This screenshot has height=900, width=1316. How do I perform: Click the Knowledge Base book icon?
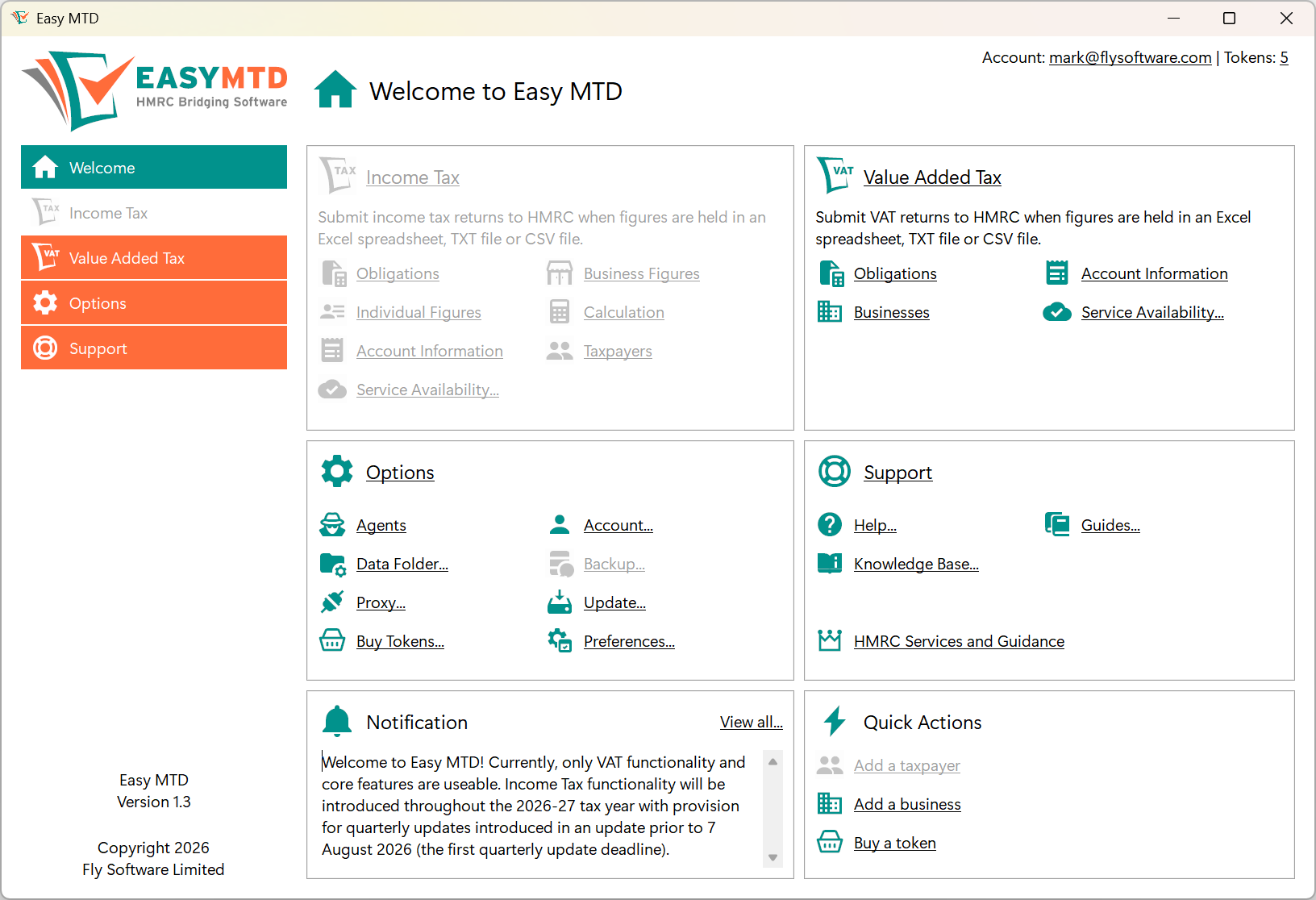pos(830,563)
